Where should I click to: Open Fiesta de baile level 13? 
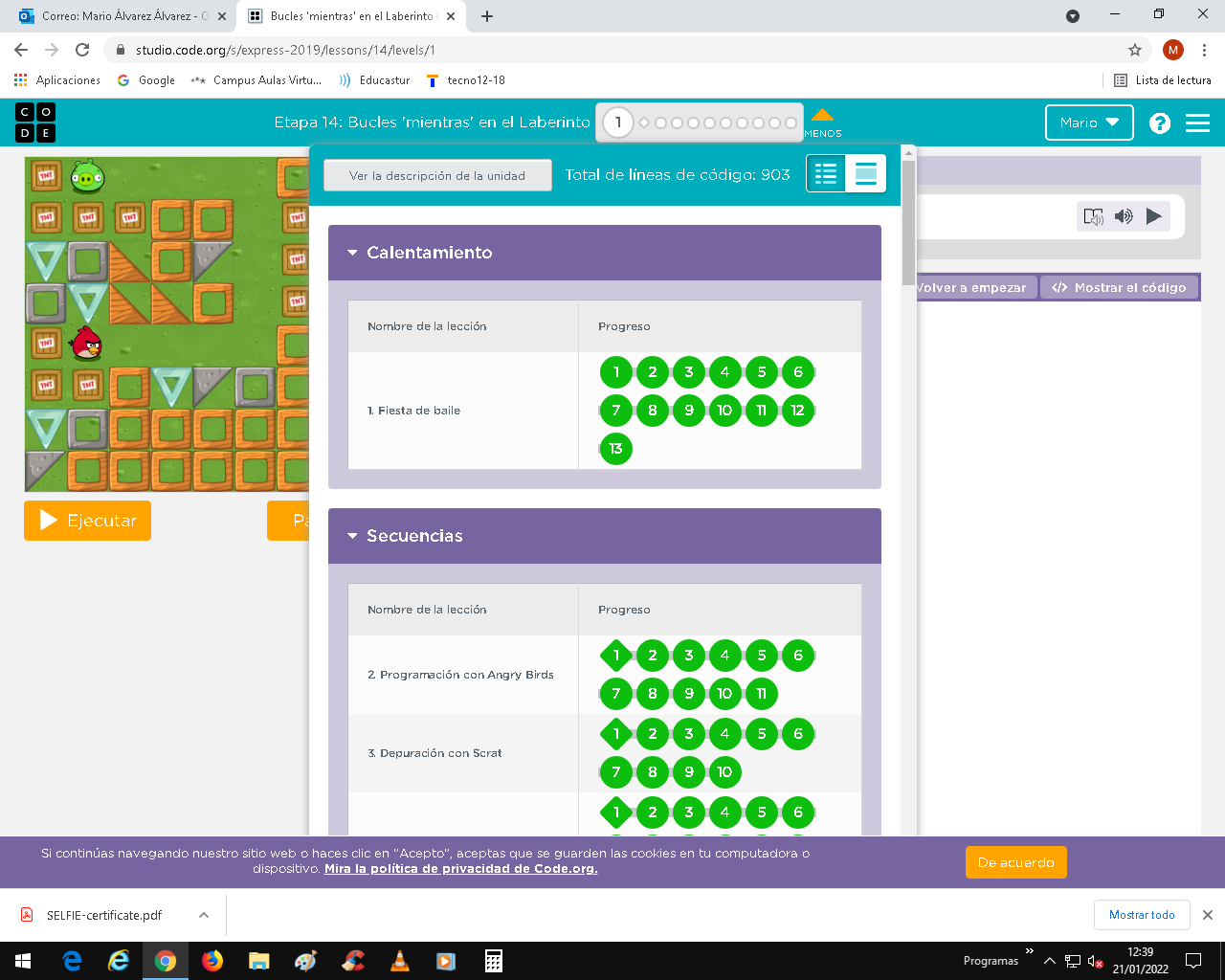[616, 449]
